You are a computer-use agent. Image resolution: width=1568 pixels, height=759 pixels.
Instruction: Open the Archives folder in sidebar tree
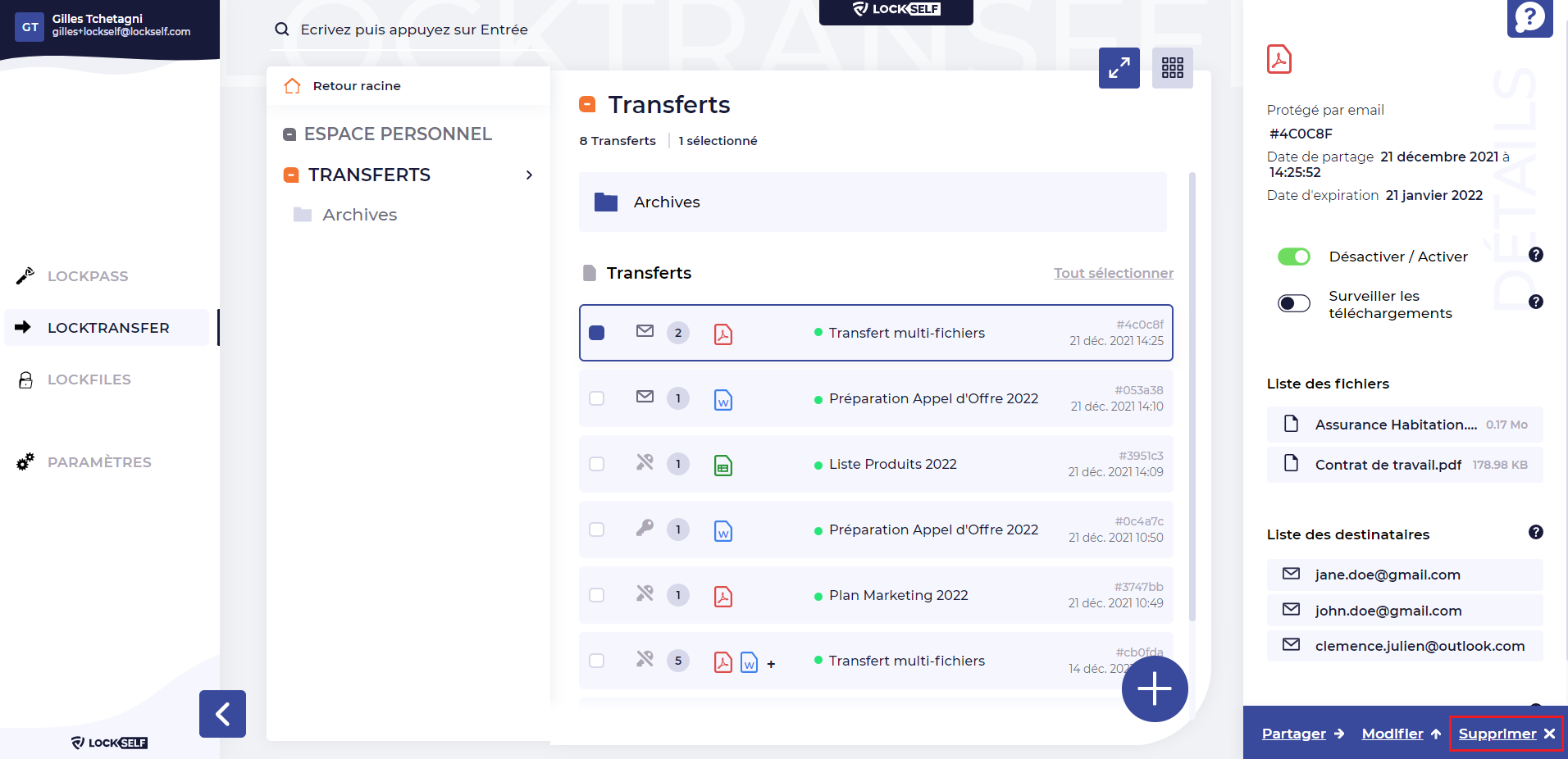(359, 215)
